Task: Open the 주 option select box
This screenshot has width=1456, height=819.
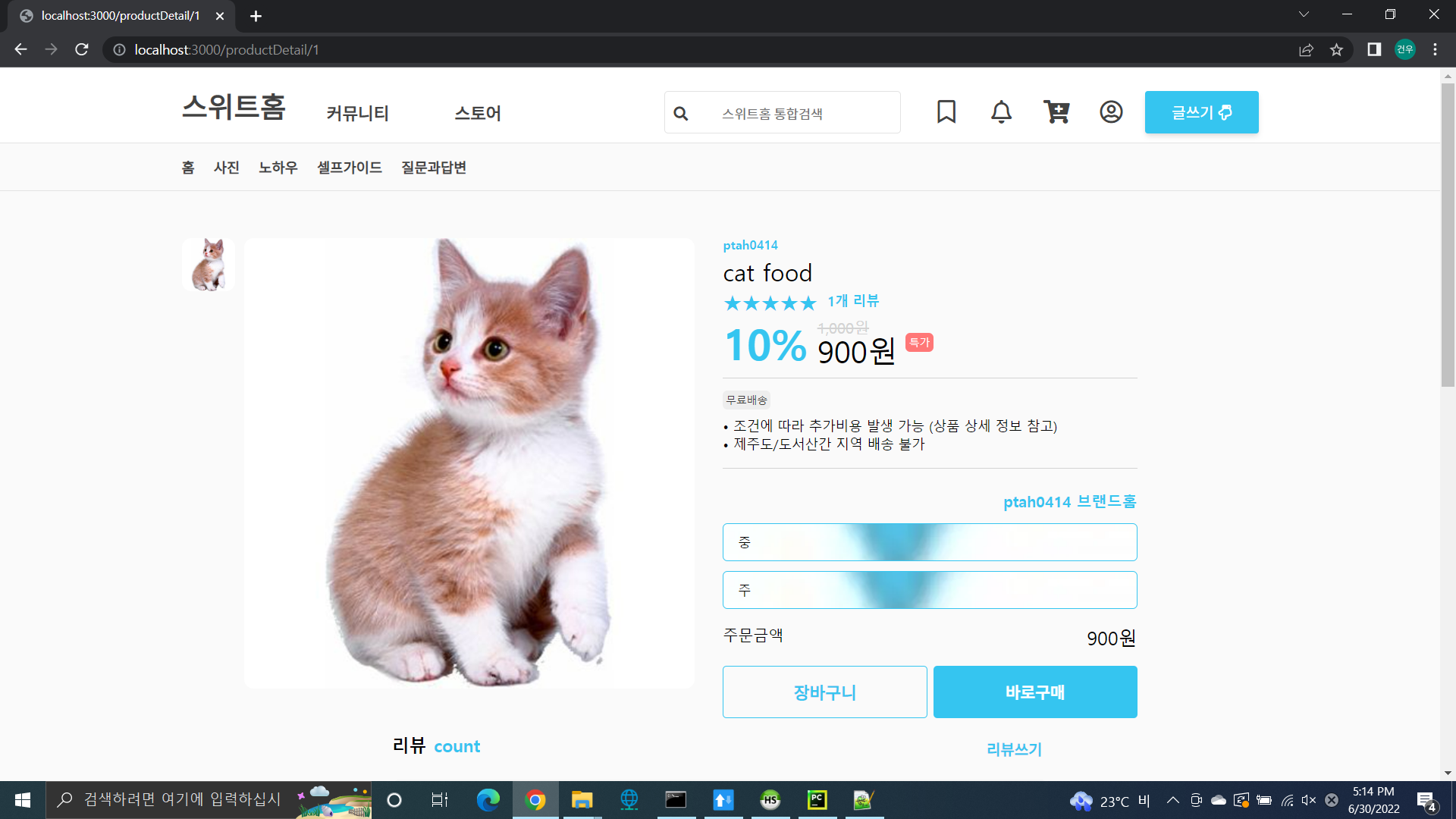Action: [929, 589]
